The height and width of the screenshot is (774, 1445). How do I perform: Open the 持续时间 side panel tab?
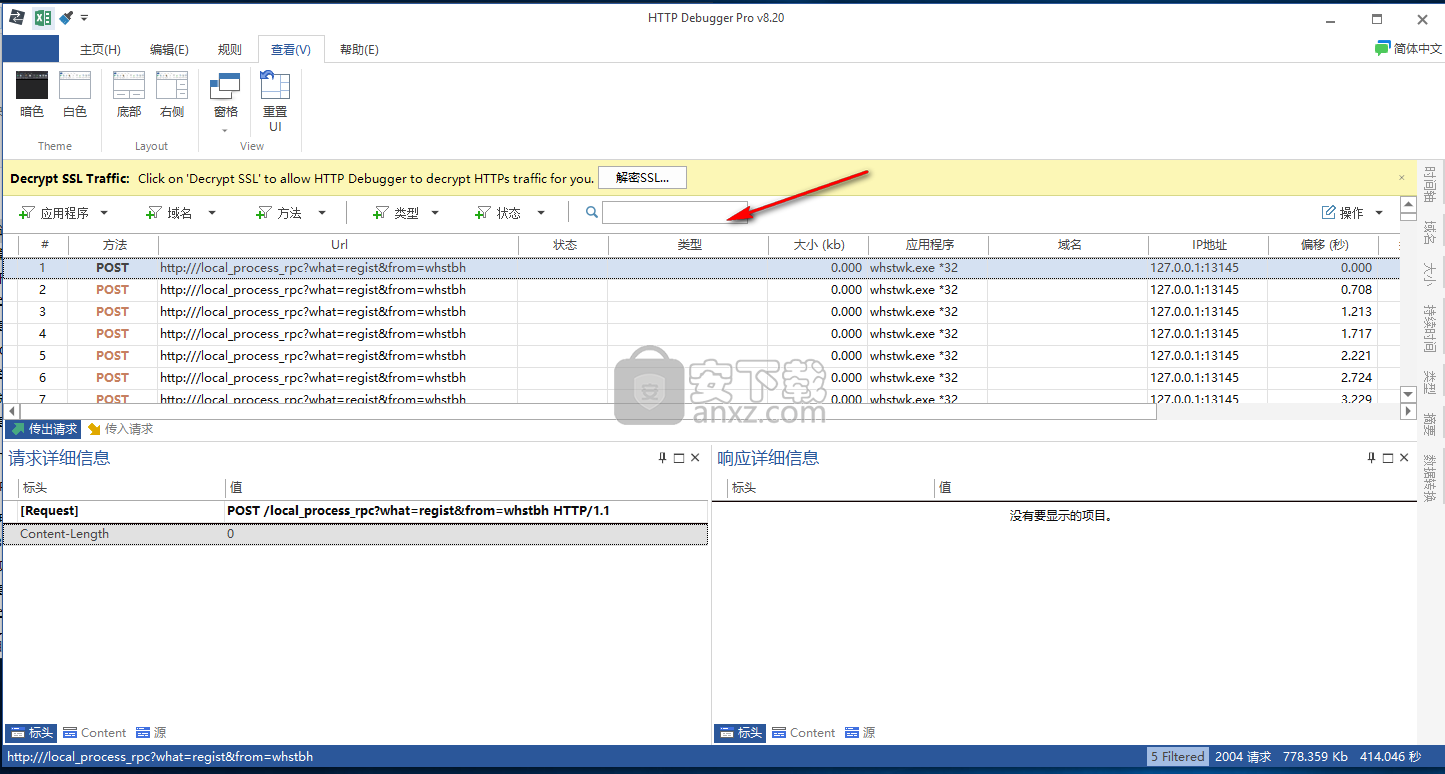(x=1430, y=329)
